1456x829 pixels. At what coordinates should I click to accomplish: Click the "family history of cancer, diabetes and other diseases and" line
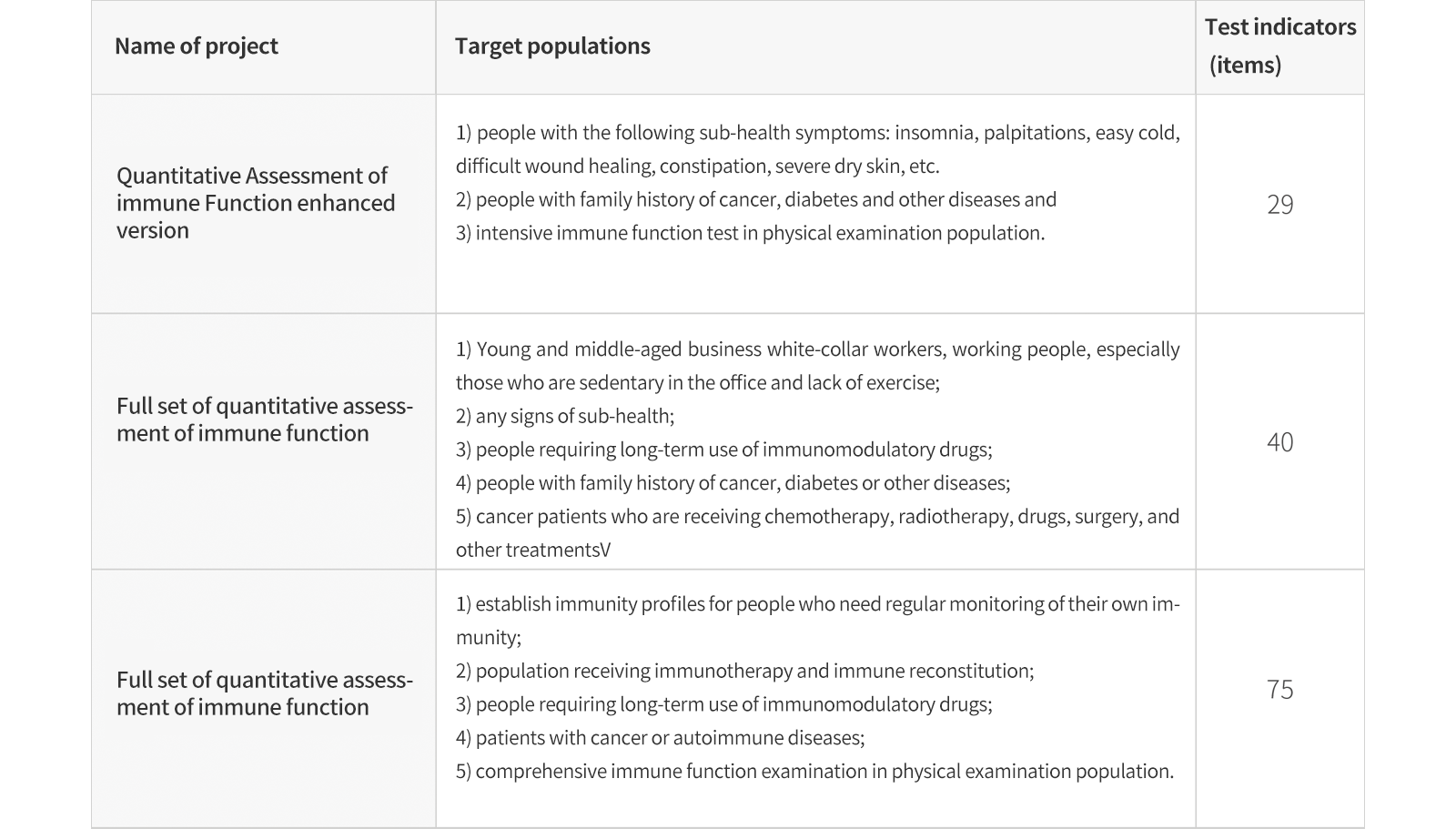click(755, 199)
